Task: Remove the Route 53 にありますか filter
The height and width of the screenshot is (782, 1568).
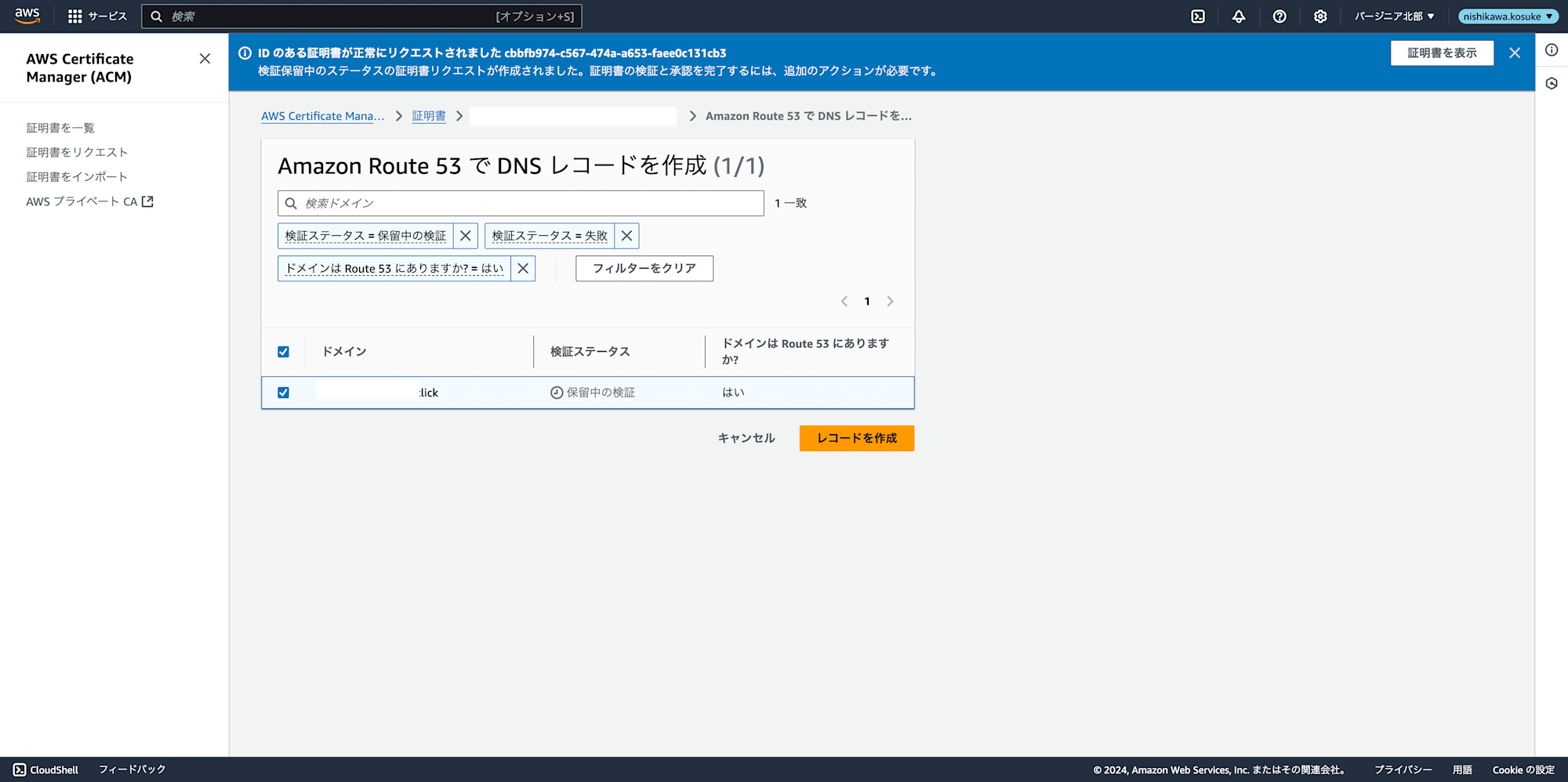Action: [x=523, y=269]
